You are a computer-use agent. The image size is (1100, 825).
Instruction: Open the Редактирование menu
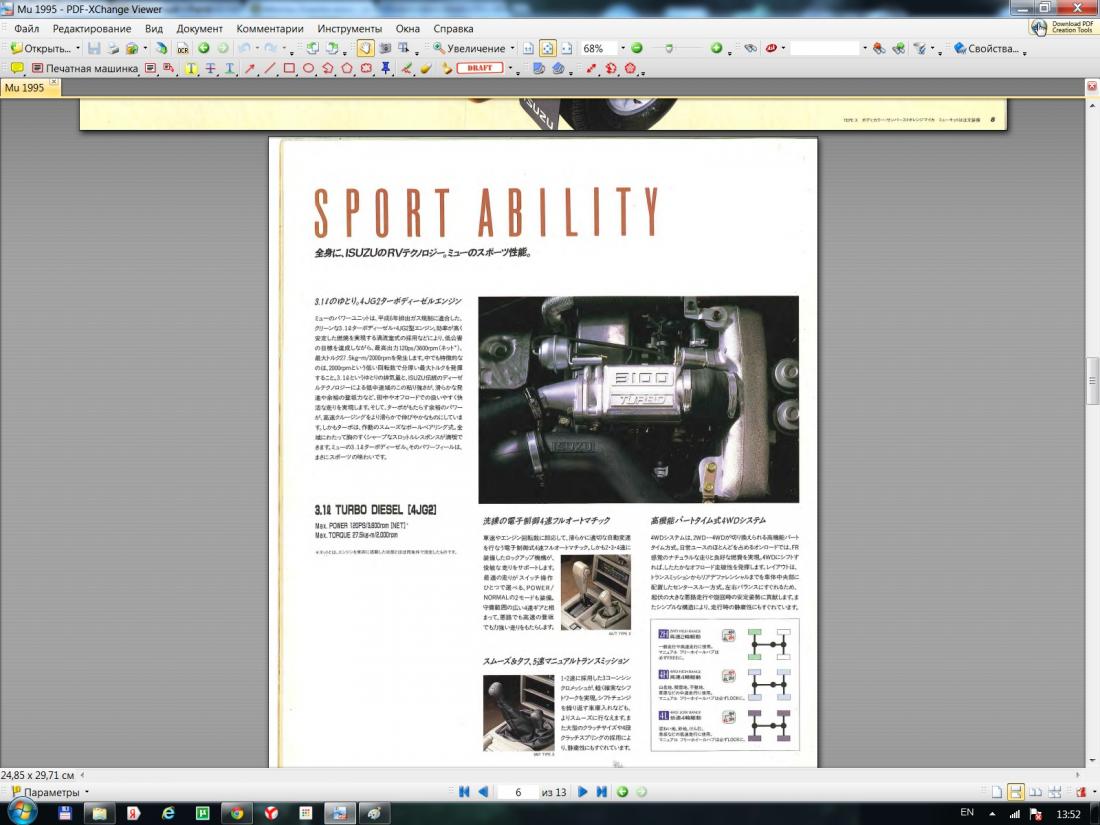(92, 29)
